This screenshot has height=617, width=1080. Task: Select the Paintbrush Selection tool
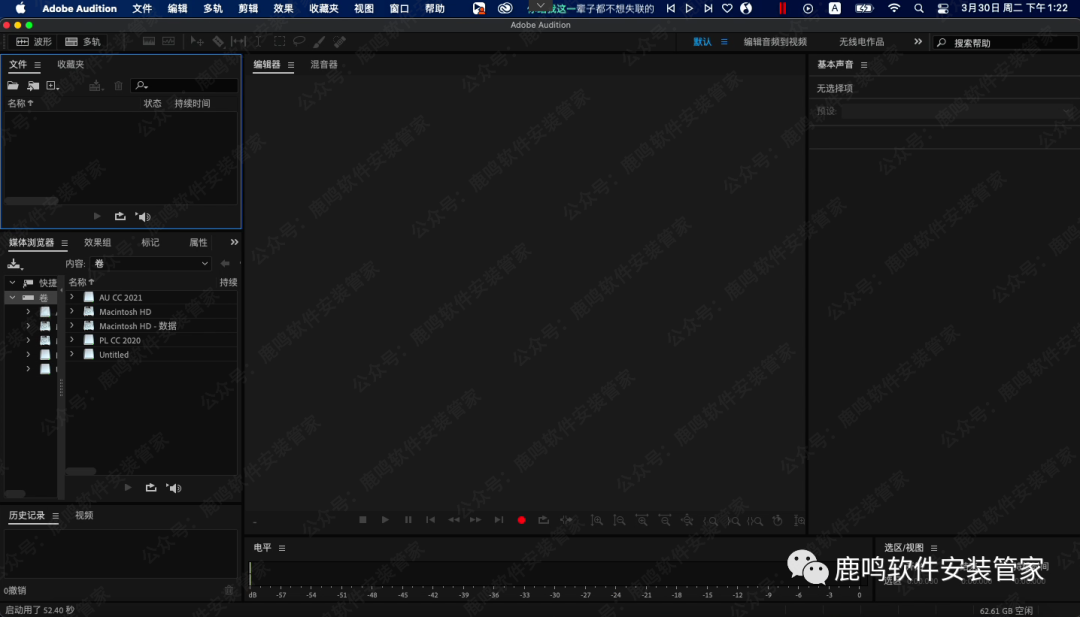(319, 42)
